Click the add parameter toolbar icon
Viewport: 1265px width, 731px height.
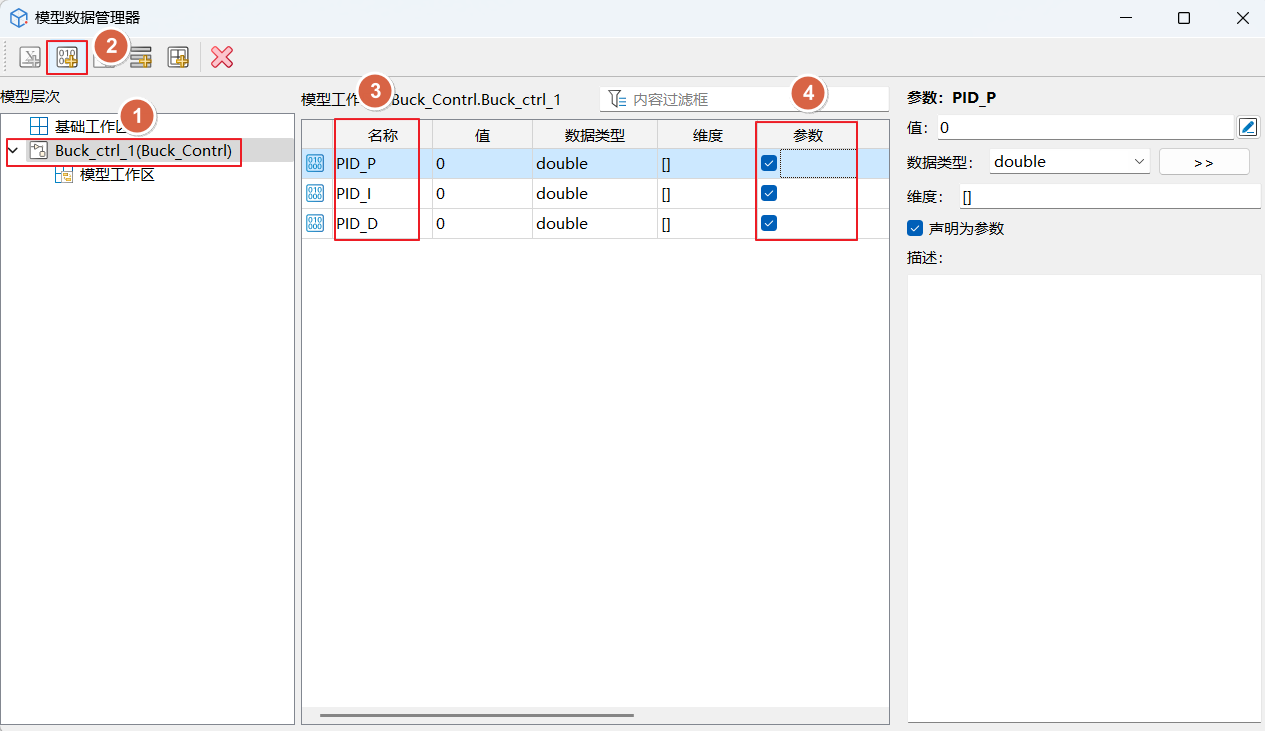point(67,57)
